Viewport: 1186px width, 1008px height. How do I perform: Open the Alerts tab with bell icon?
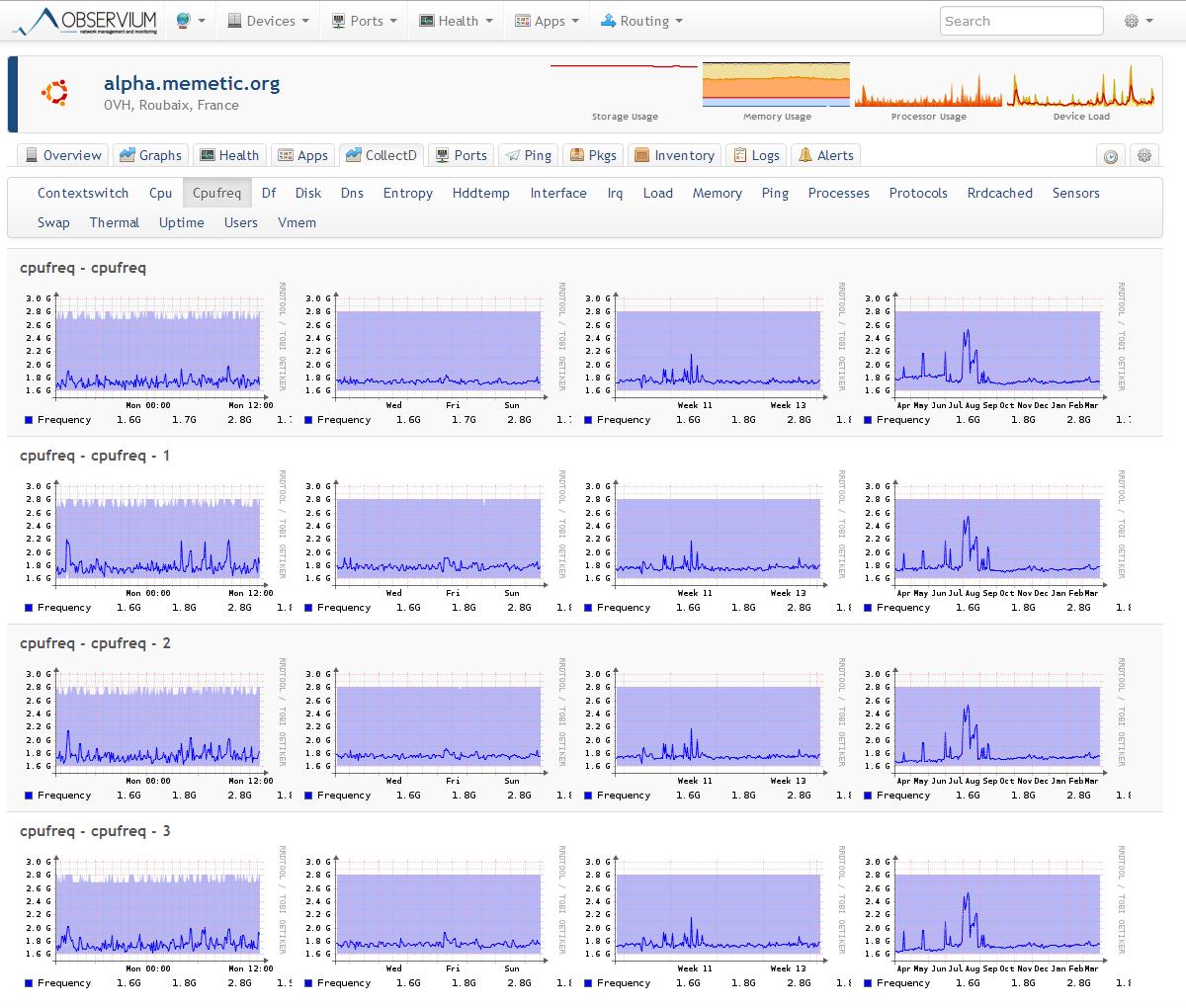pyautogui.click(x=825, y=155)
